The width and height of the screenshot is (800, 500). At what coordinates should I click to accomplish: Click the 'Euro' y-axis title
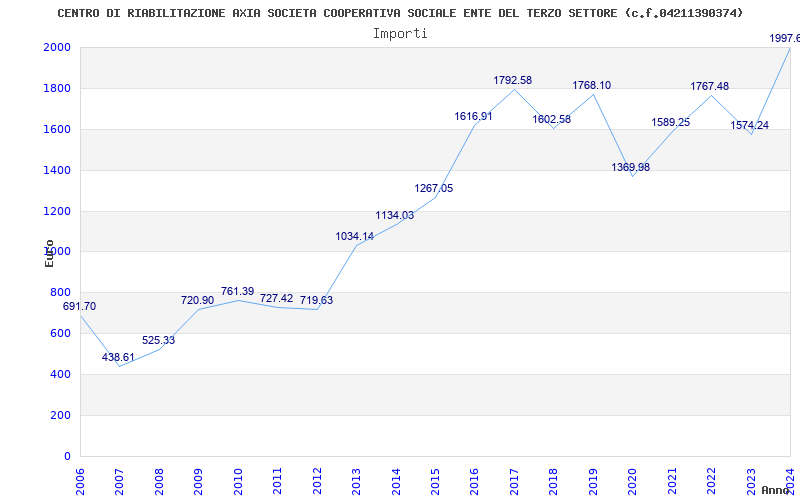pos(49,254)
